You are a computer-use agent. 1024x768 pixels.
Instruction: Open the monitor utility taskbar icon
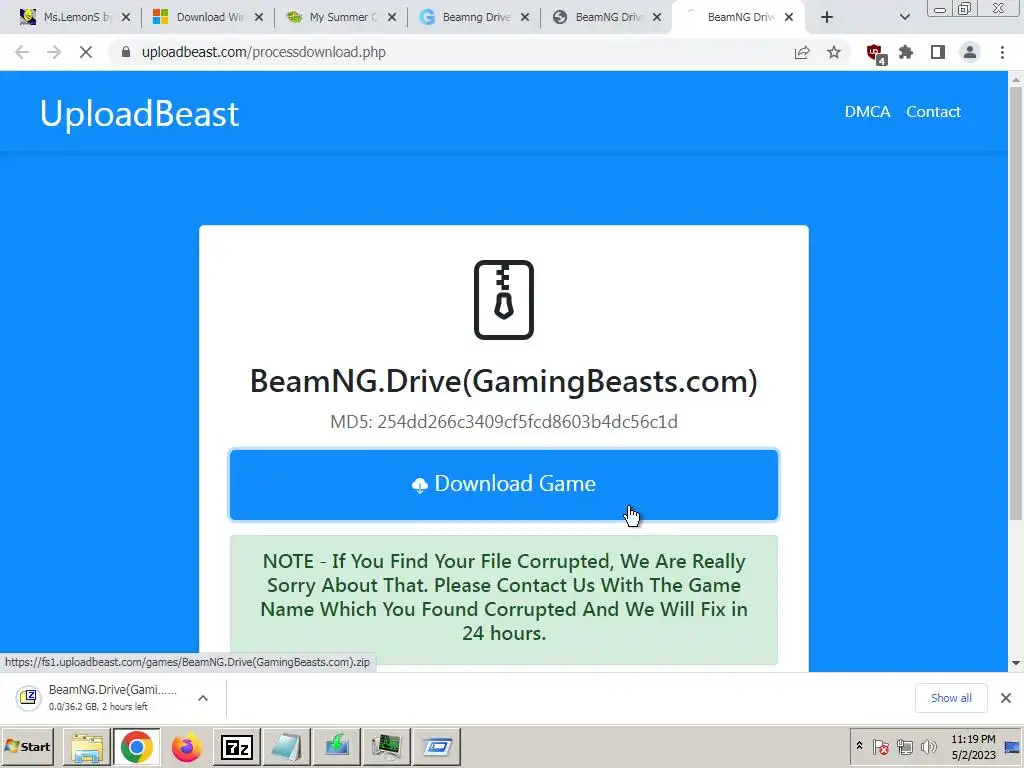[x=387, y=747]
